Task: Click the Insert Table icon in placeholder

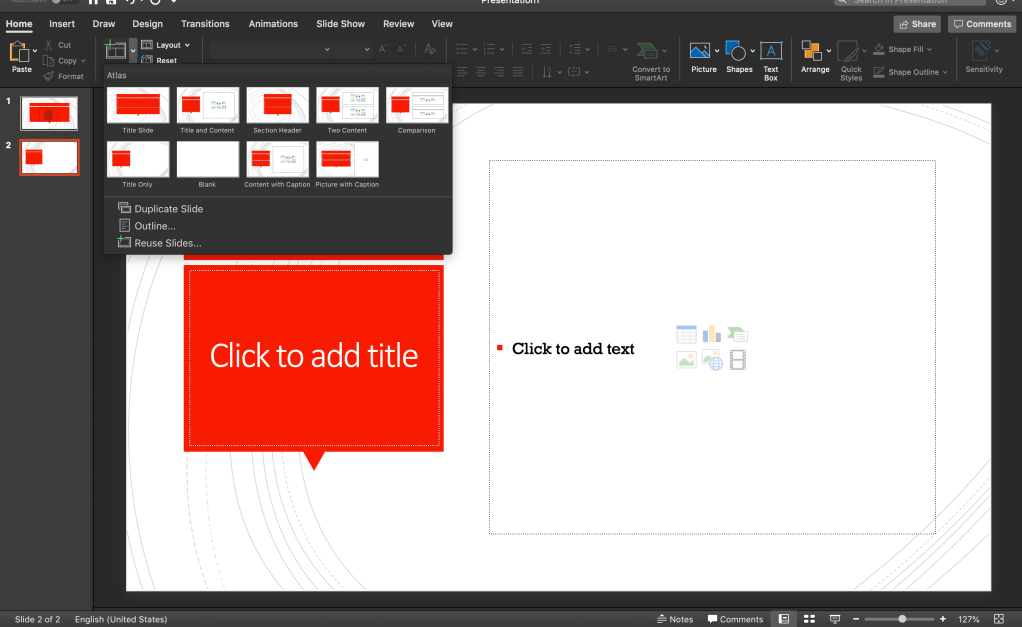Action: (x=686, y=334)
